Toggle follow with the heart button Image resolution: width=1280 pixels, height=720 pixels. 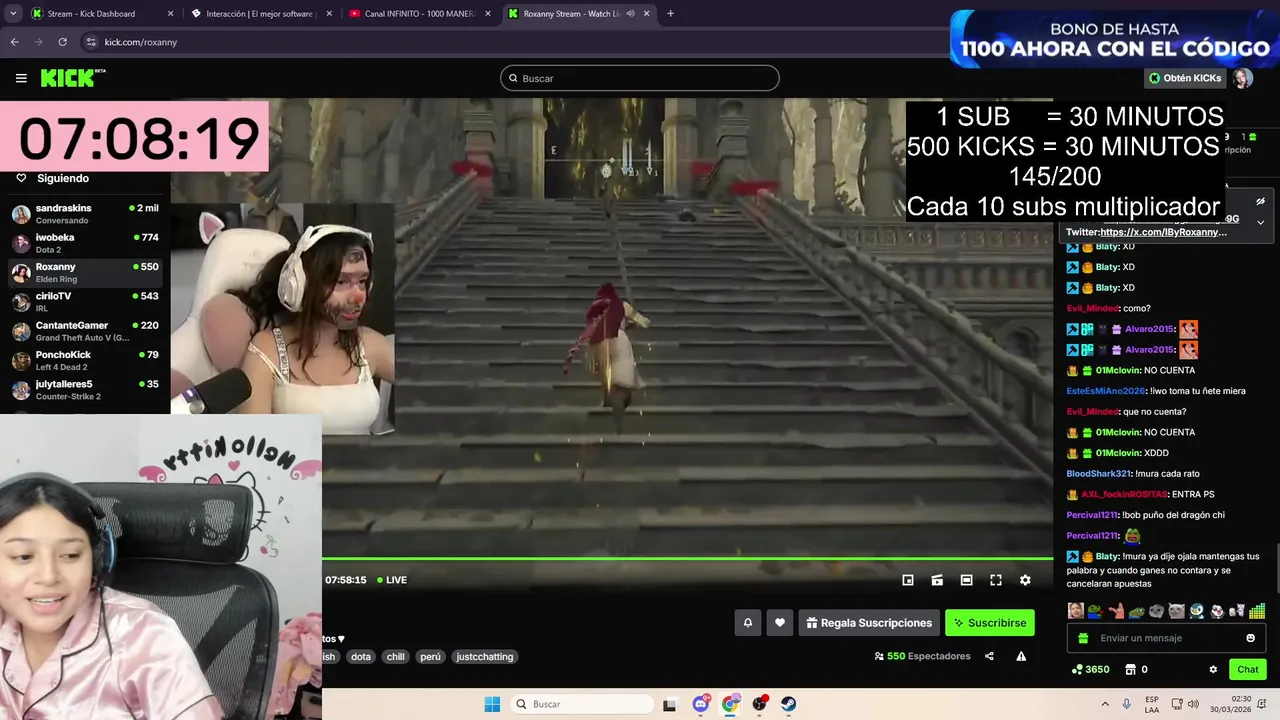pos(780,623)
